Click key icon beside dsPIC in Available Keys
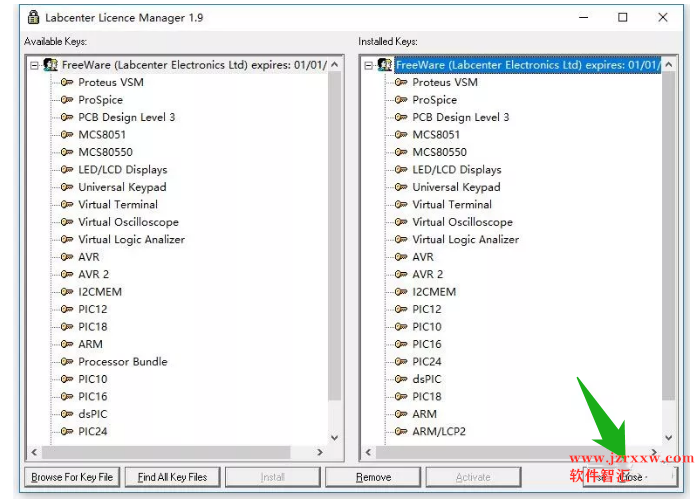The width and height of the screenshot is (697, 500). click(x=67, y=414)
